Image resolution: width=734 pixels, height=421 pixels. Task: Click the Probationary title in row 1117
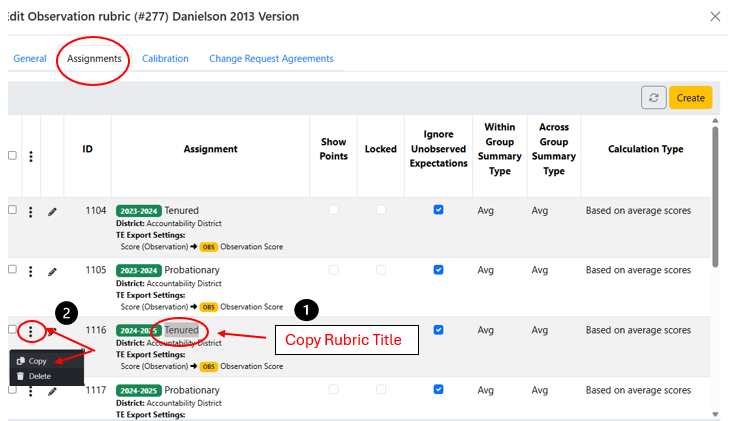[192, 391]
